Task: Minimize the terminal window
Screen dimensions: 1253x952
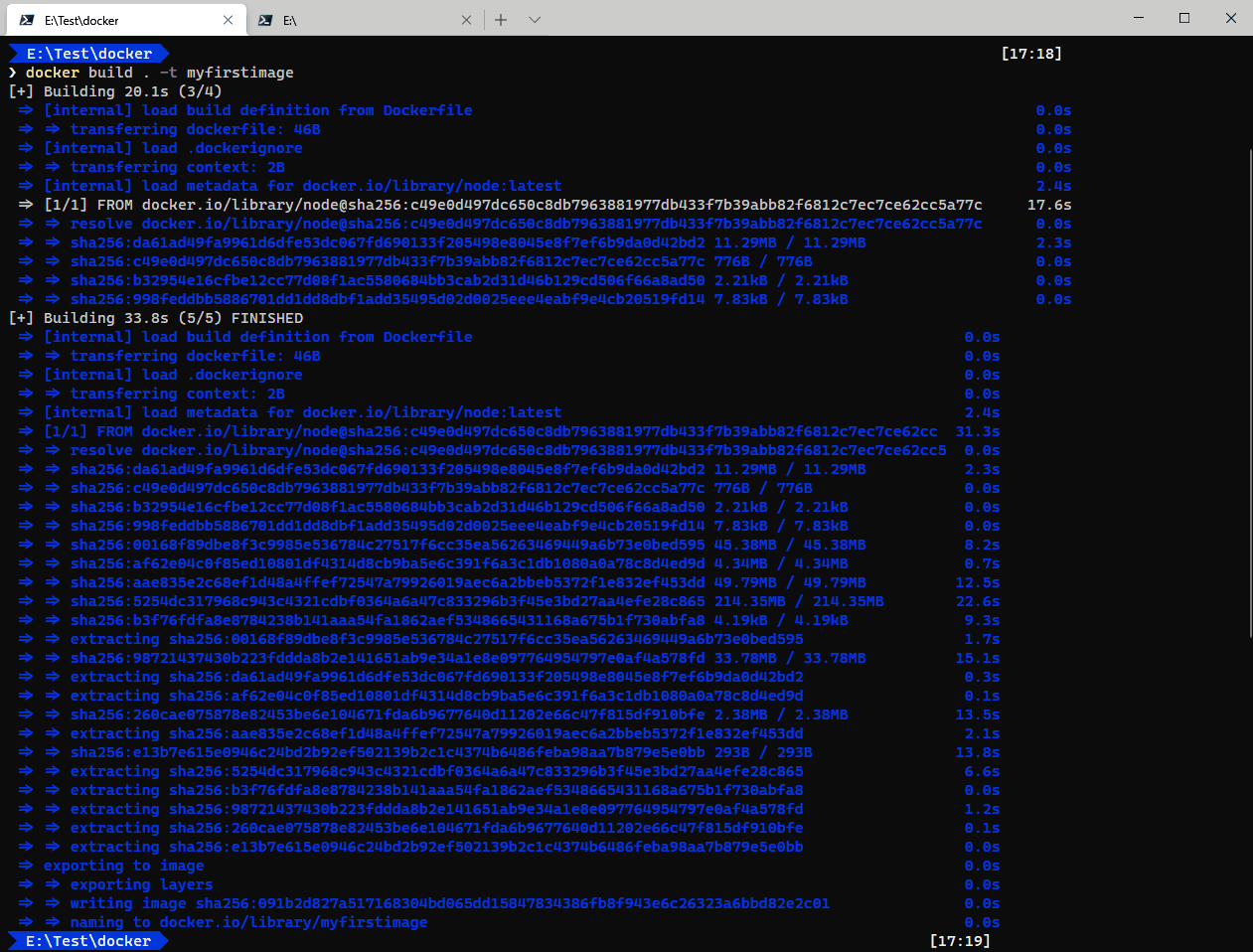Action: (1138, 18)
